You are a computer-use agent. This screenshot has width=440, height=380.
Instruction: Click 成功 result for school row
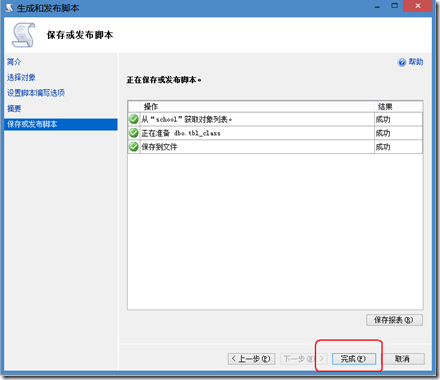[383, 119]
